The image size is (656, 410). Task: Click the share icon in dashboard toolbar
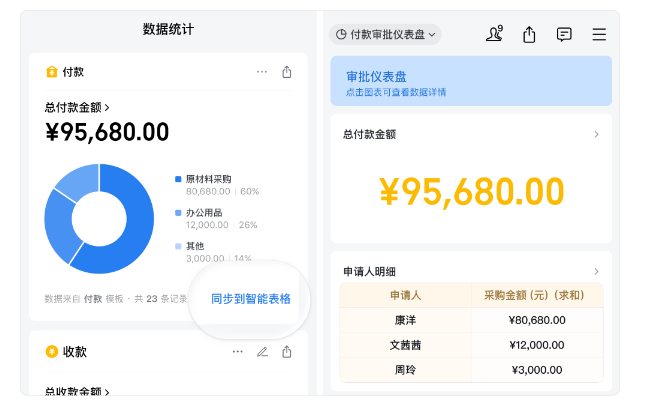click(x=529, y=34)
